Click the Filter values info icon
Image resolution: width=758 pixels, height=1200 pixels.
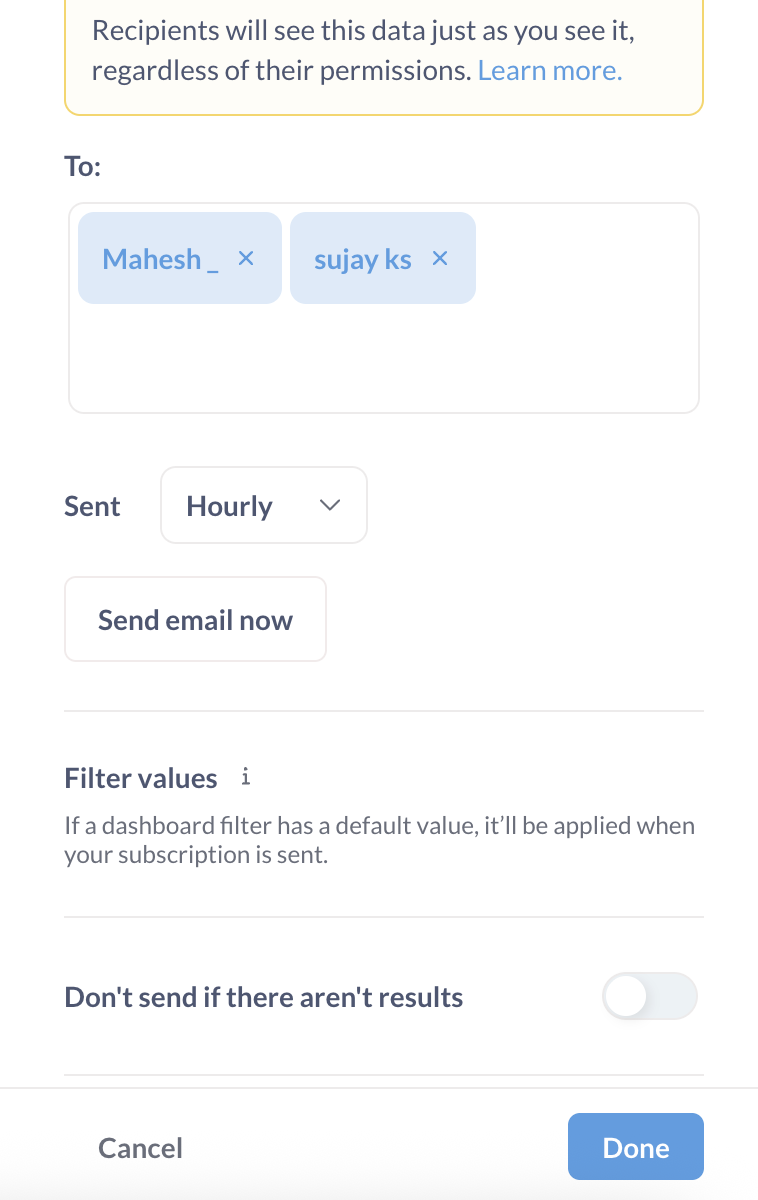click(x=245, y=777)
